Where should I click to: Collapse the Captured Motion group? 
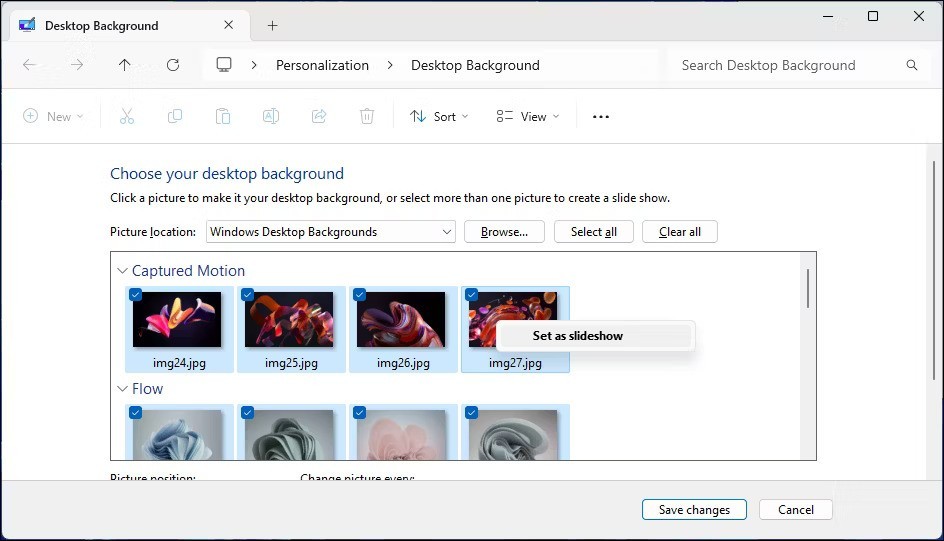tap(122, 271)
